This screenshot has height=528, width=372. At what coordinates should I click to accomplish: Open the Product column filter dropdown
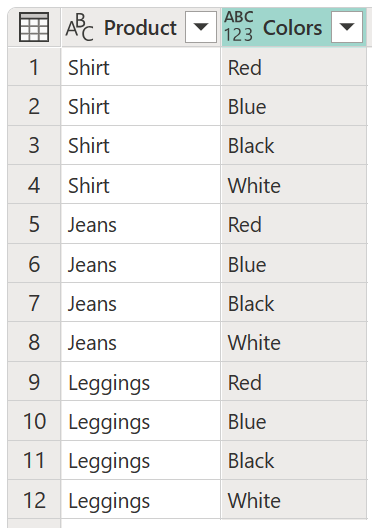tap(201, 27)
